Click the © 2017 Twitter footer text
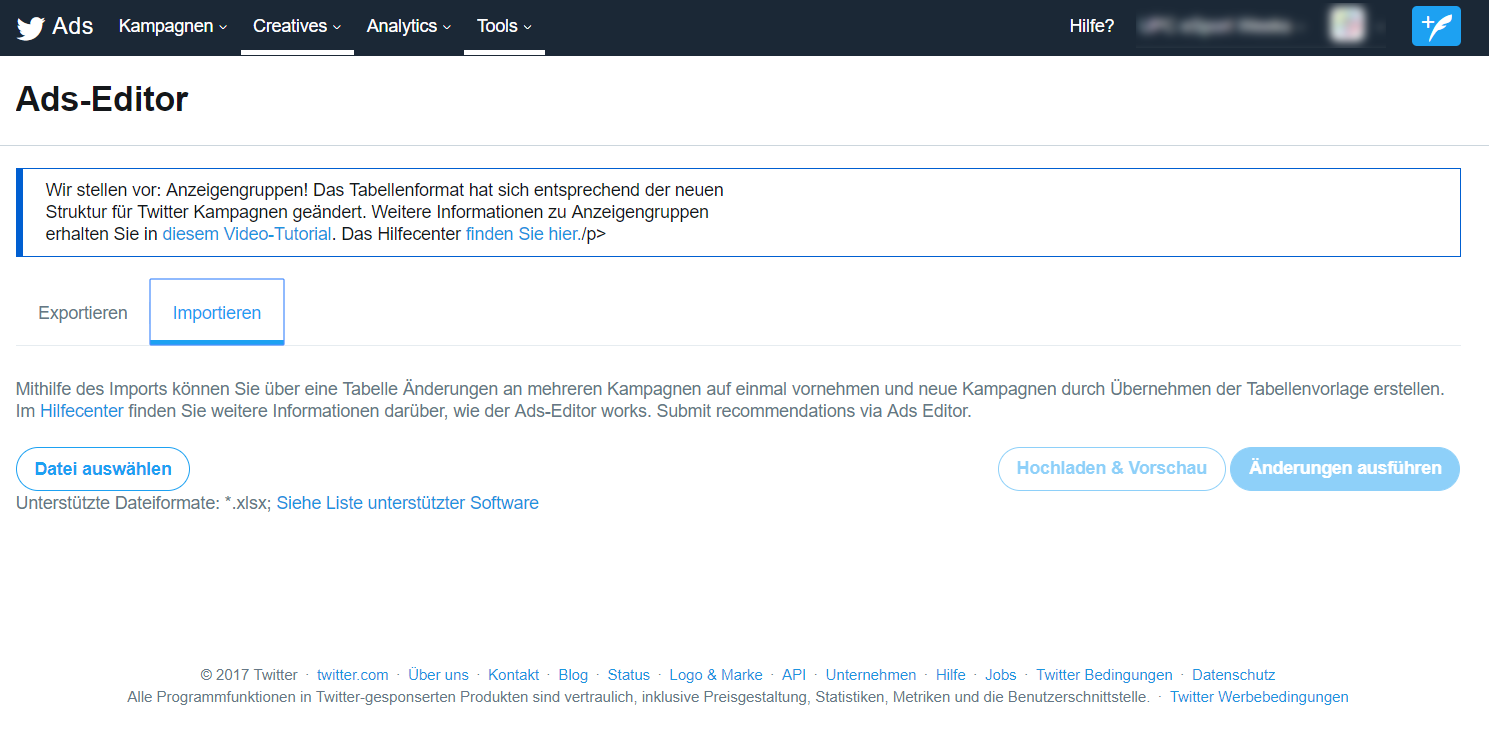The width and height of the screenshot is (1489, 731). 249,675
